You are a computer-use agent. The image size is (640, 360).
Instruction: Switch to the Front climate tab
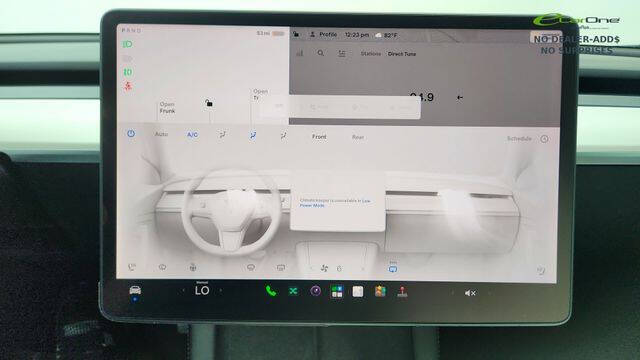[x=319, y=137]
